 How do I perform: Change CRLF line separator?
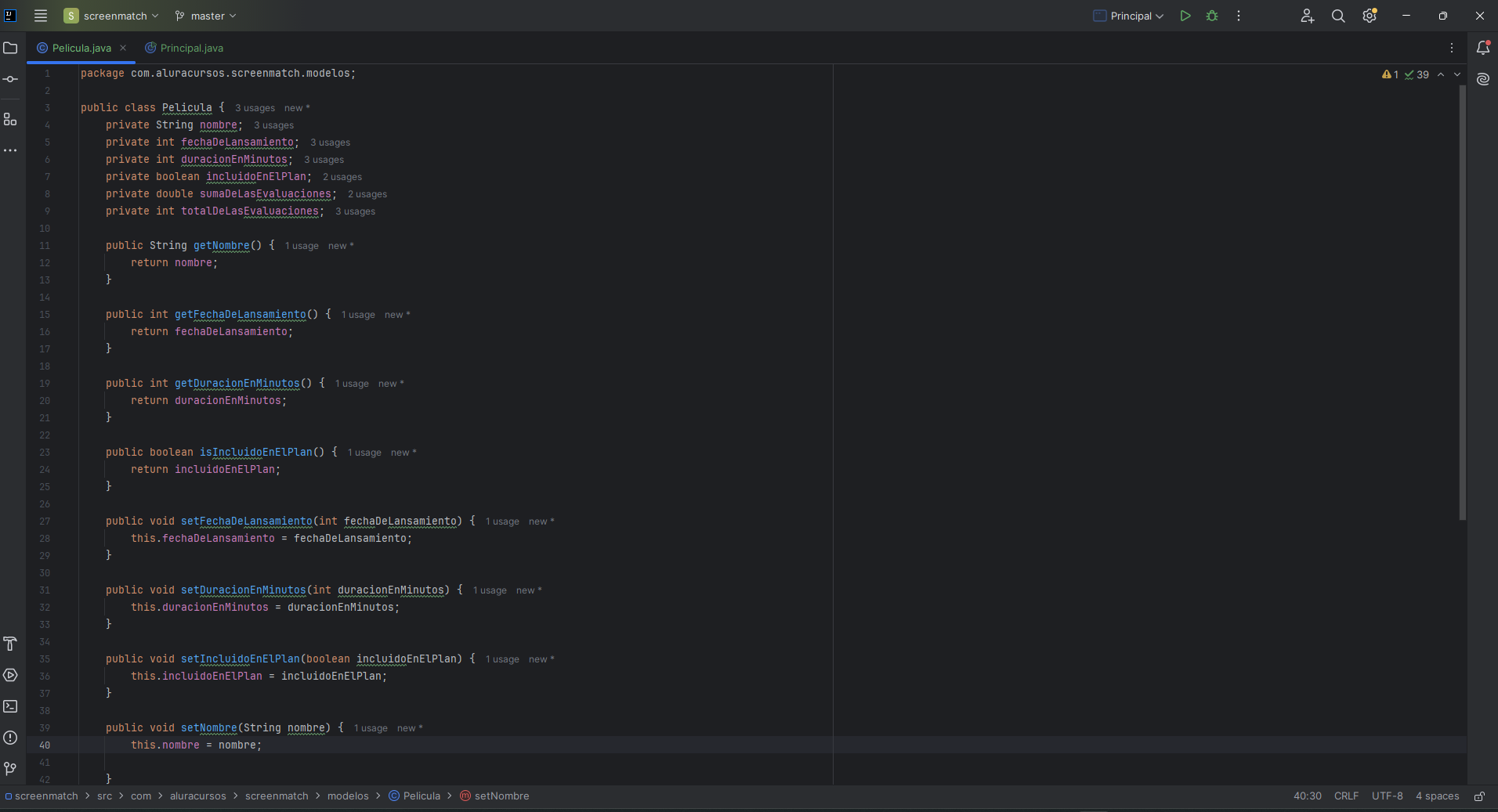point(1346,796)
